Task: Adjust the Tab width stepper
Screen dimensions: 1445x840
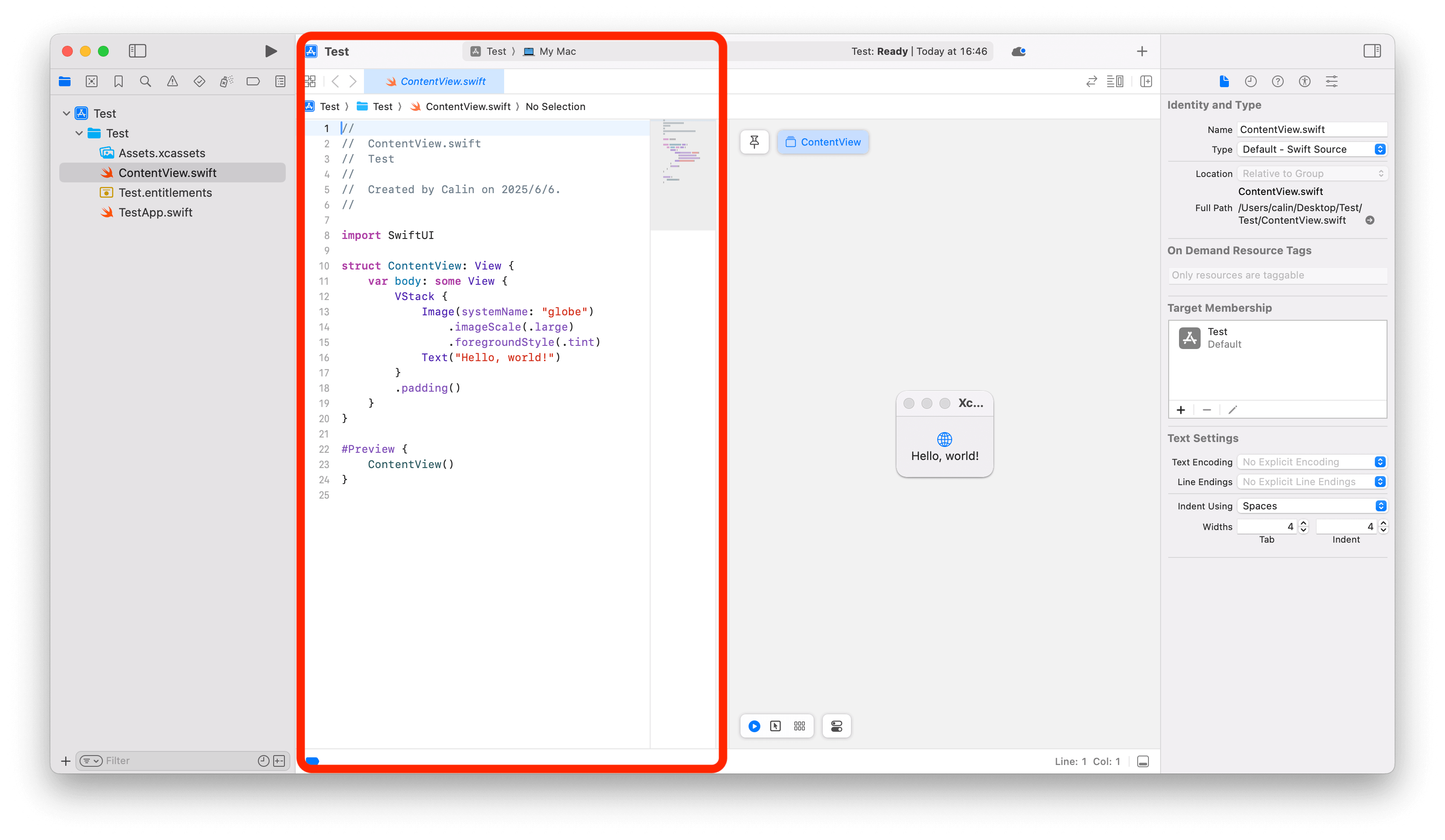Action: [1303, 526]
